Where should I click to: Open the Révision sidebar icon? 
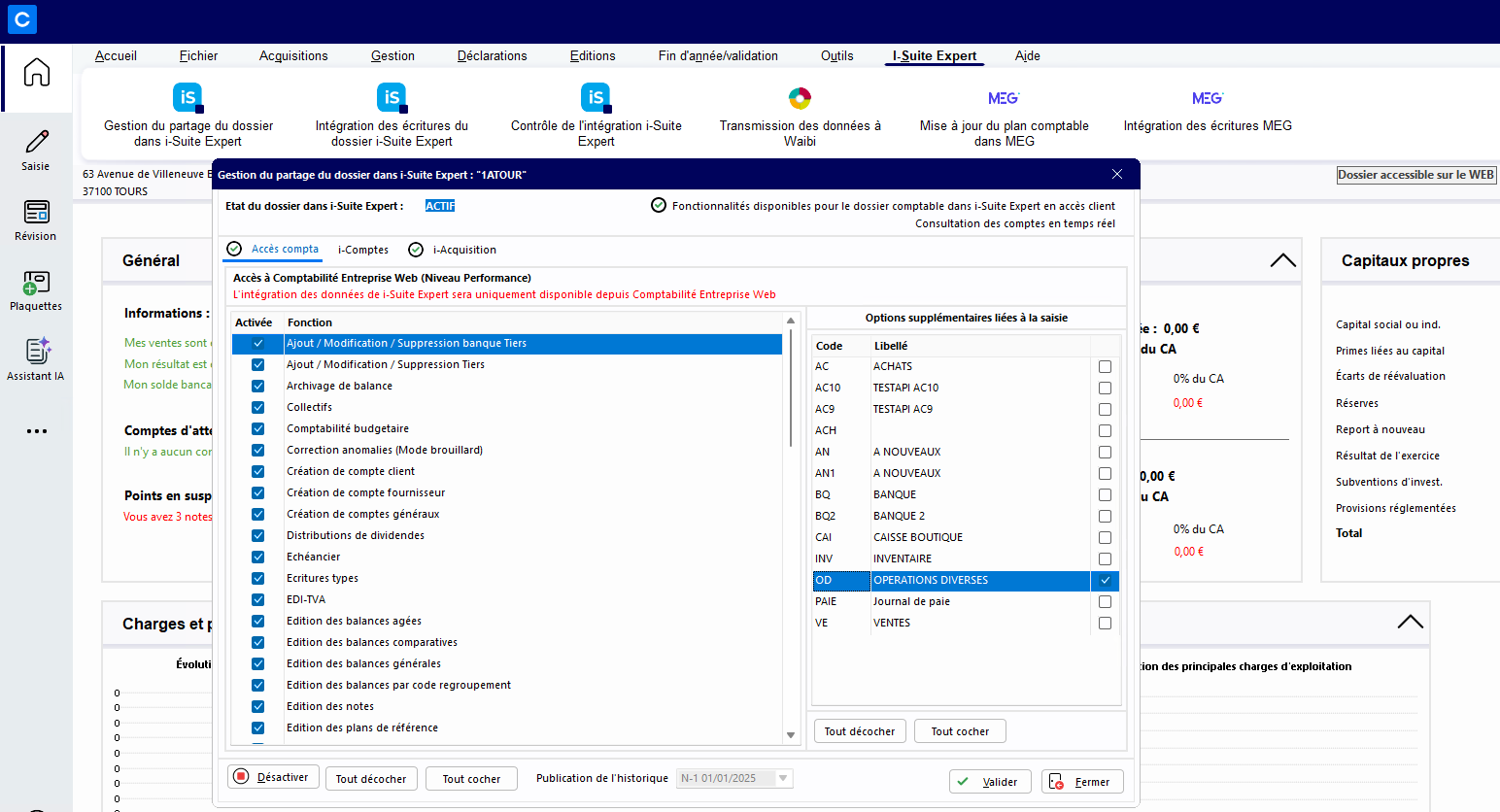(36, 212)
